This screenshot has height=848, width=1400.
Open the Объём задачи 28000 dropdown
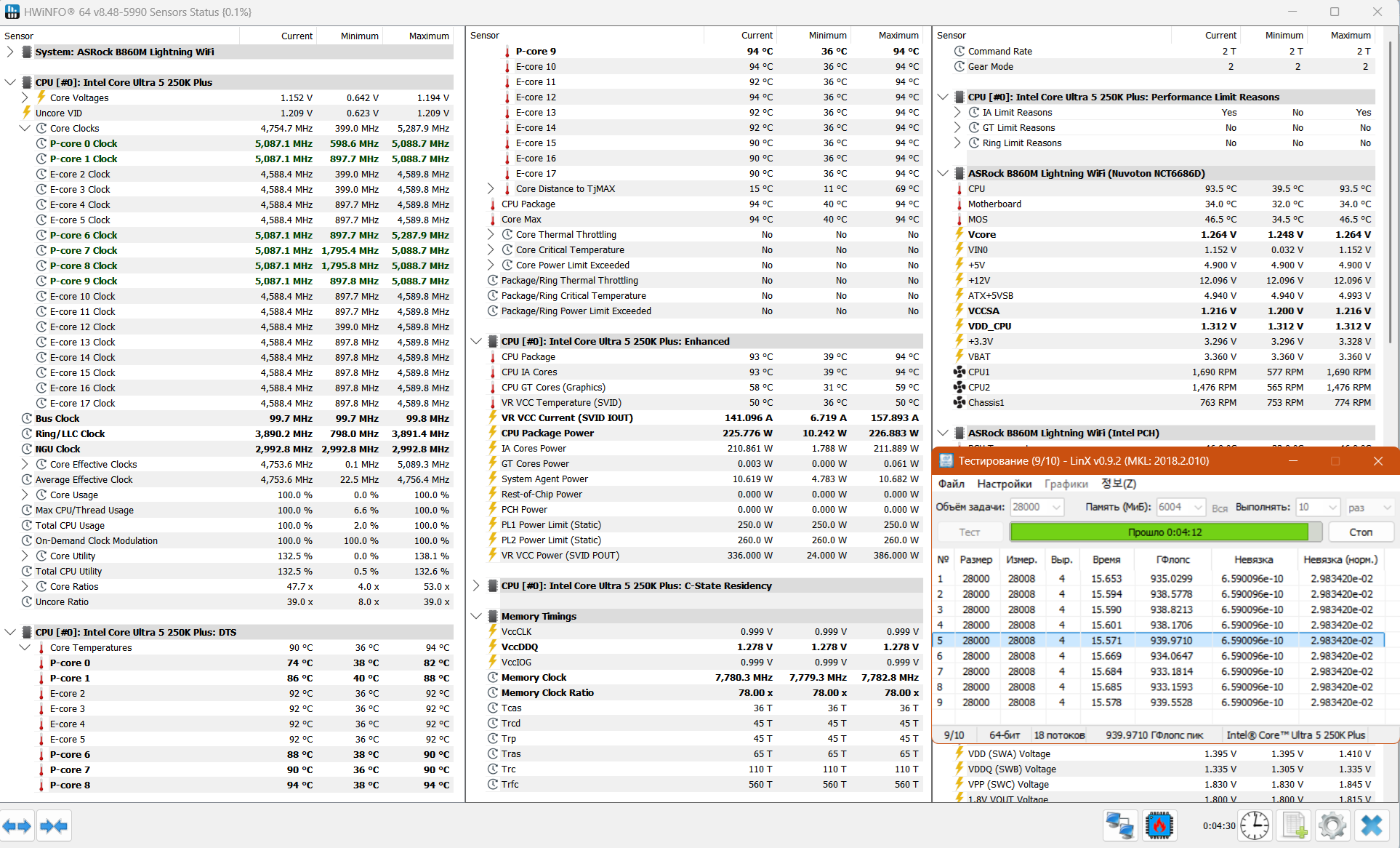click(1037, 507)
